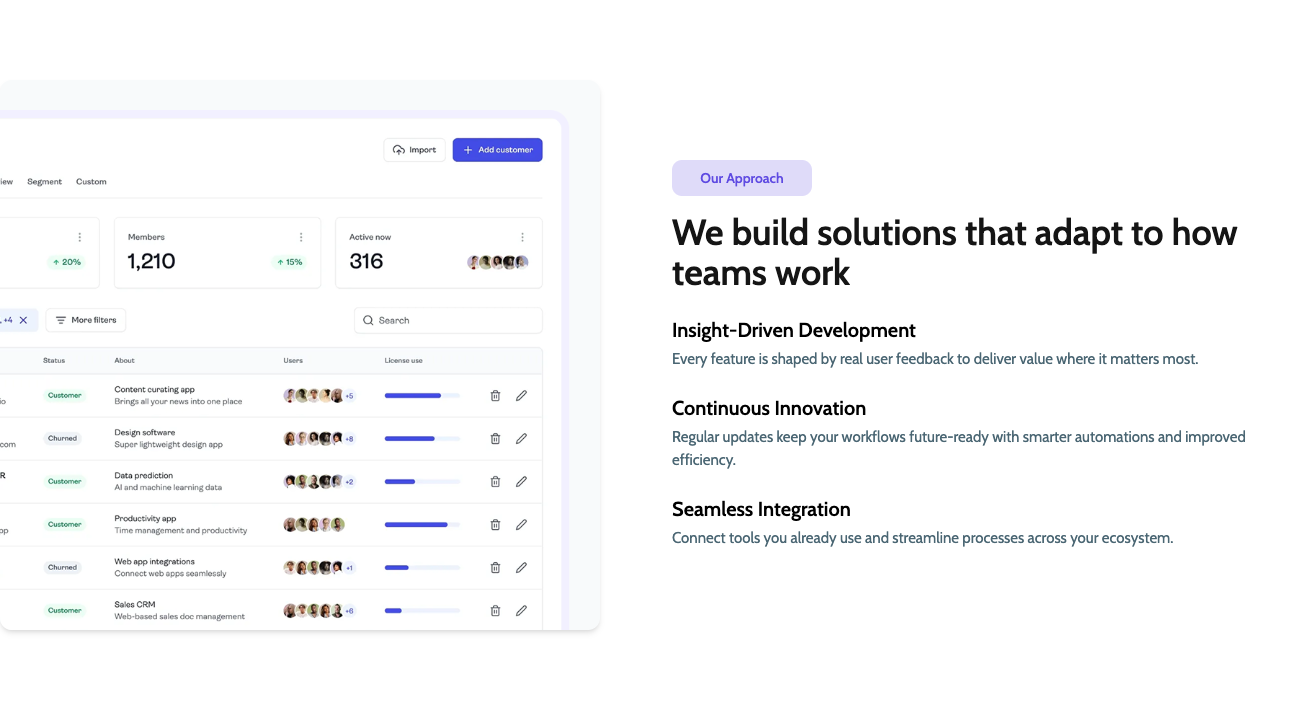1296x710 pixels.
Task: Edit the Design software row
Action: [x=521, y=439]
